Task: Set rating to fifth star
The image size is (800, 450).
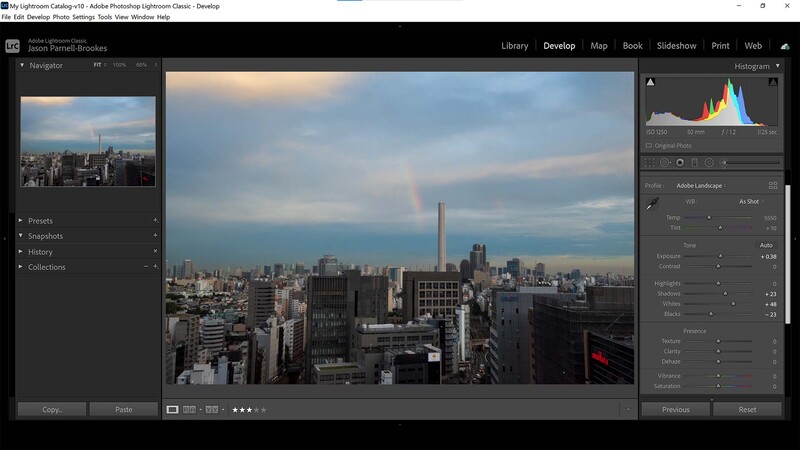Action: coord(263,410)
